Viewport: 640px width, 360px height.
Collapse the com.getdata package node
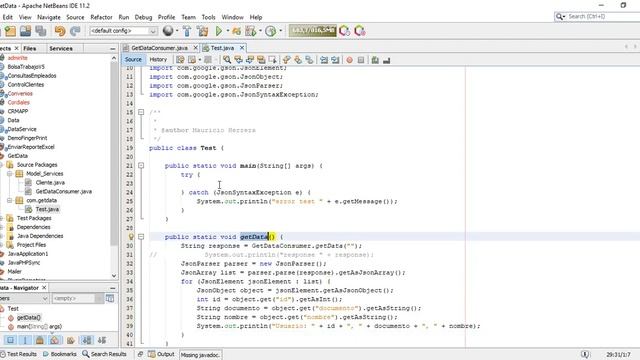point(9,200)
